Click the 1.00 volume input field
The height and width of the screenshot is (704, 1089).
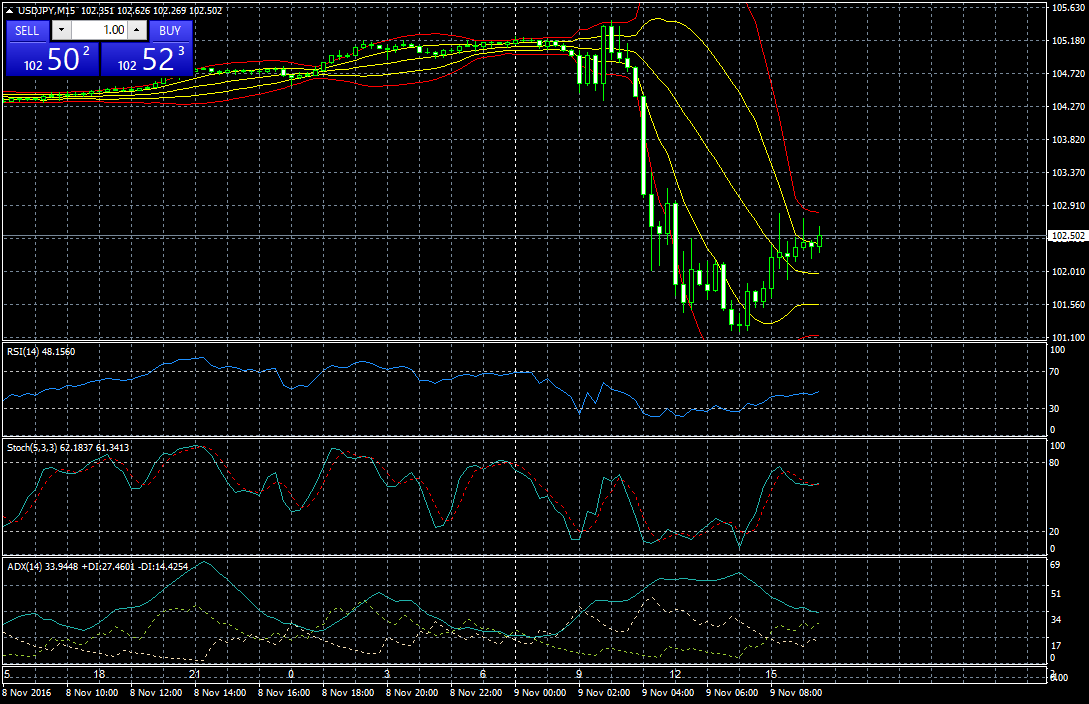[x=99, y=30]
